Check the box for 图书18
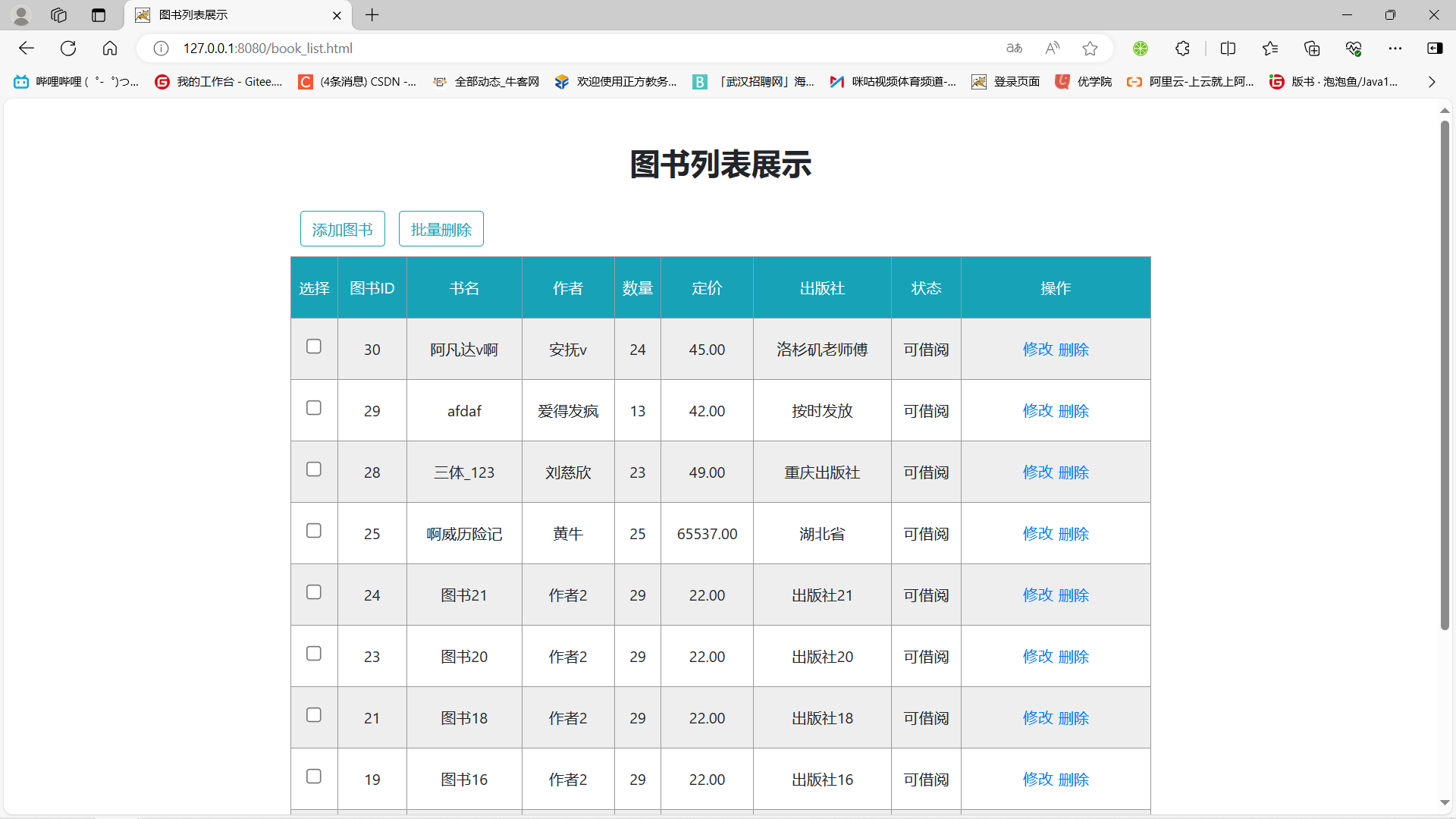 (314, 715)
